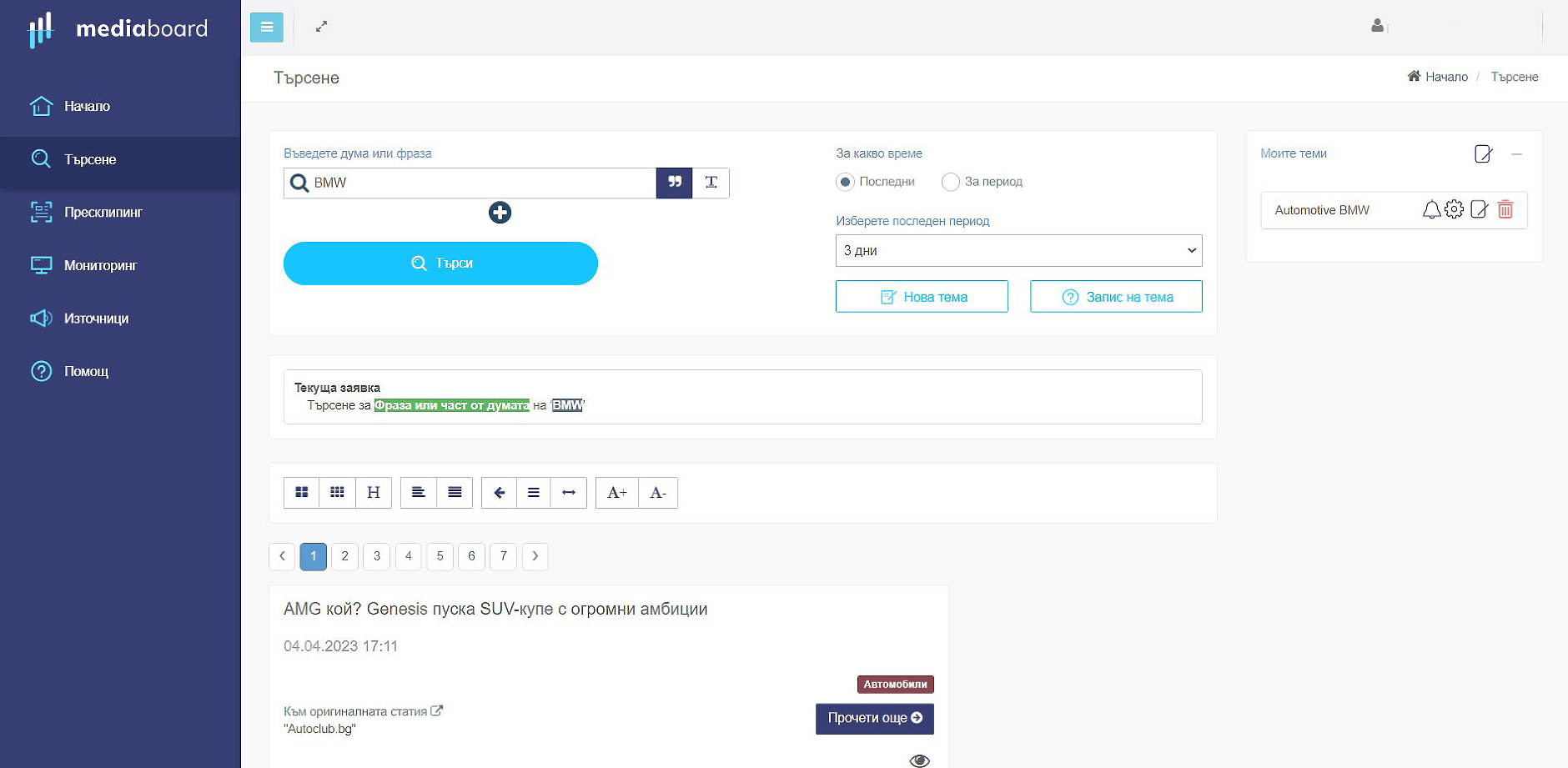Switch to the small grid view

(337, 493)
